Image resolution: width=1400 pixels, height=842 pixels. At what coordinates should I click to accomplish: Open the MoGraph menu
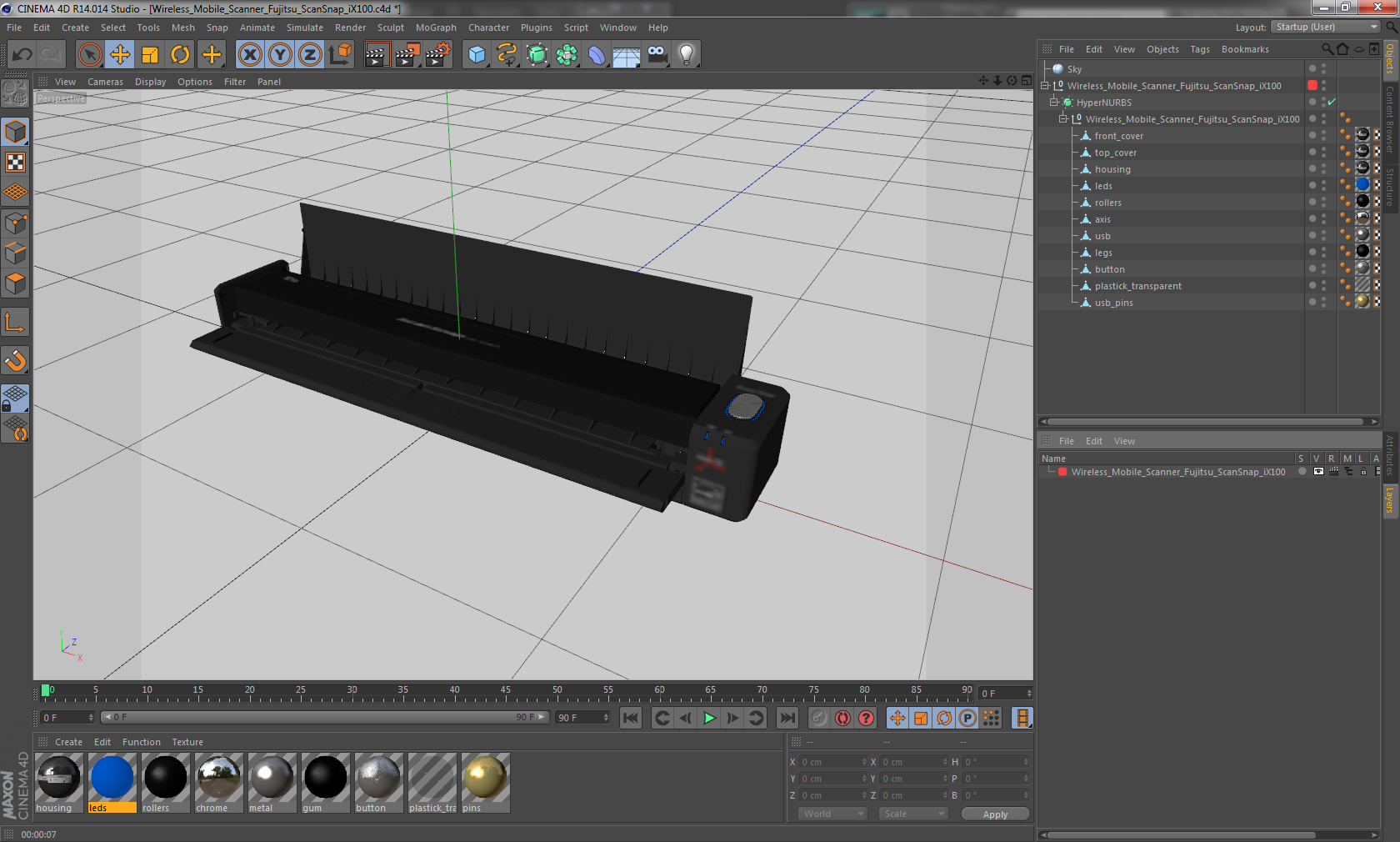pyautogui.click(x=436, y=28)
